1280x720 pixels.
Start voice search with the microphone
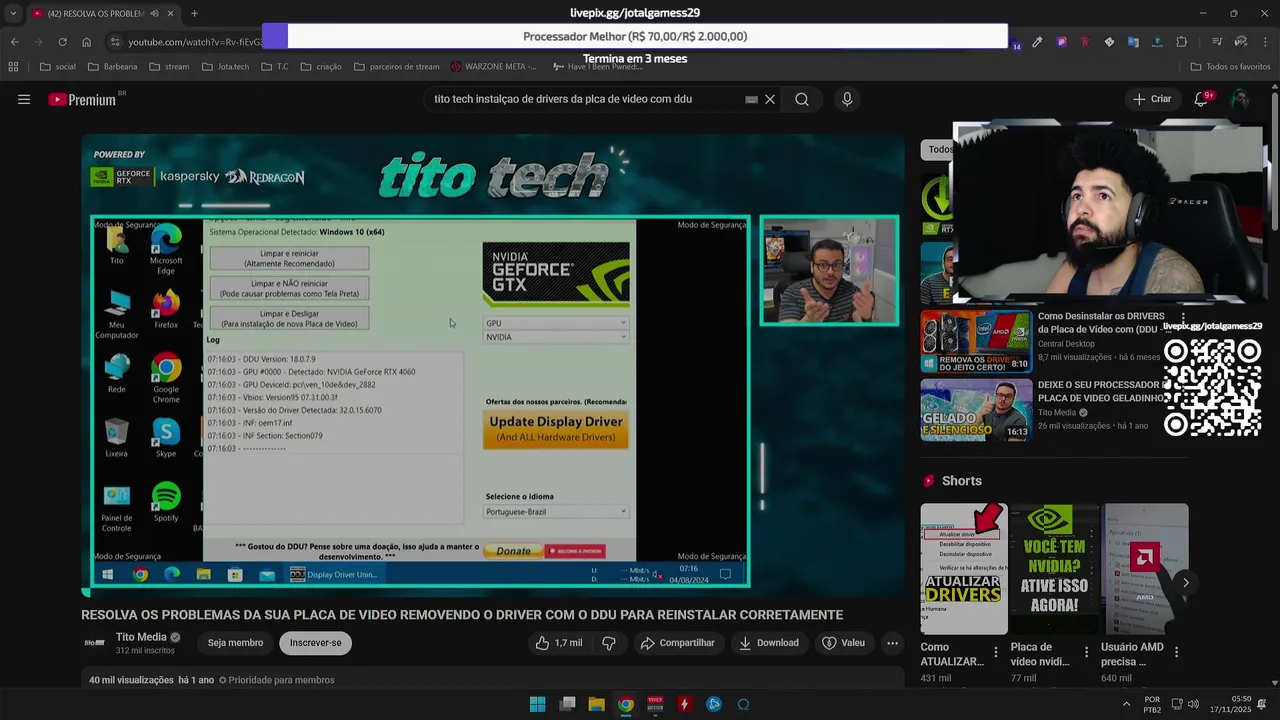847,99
